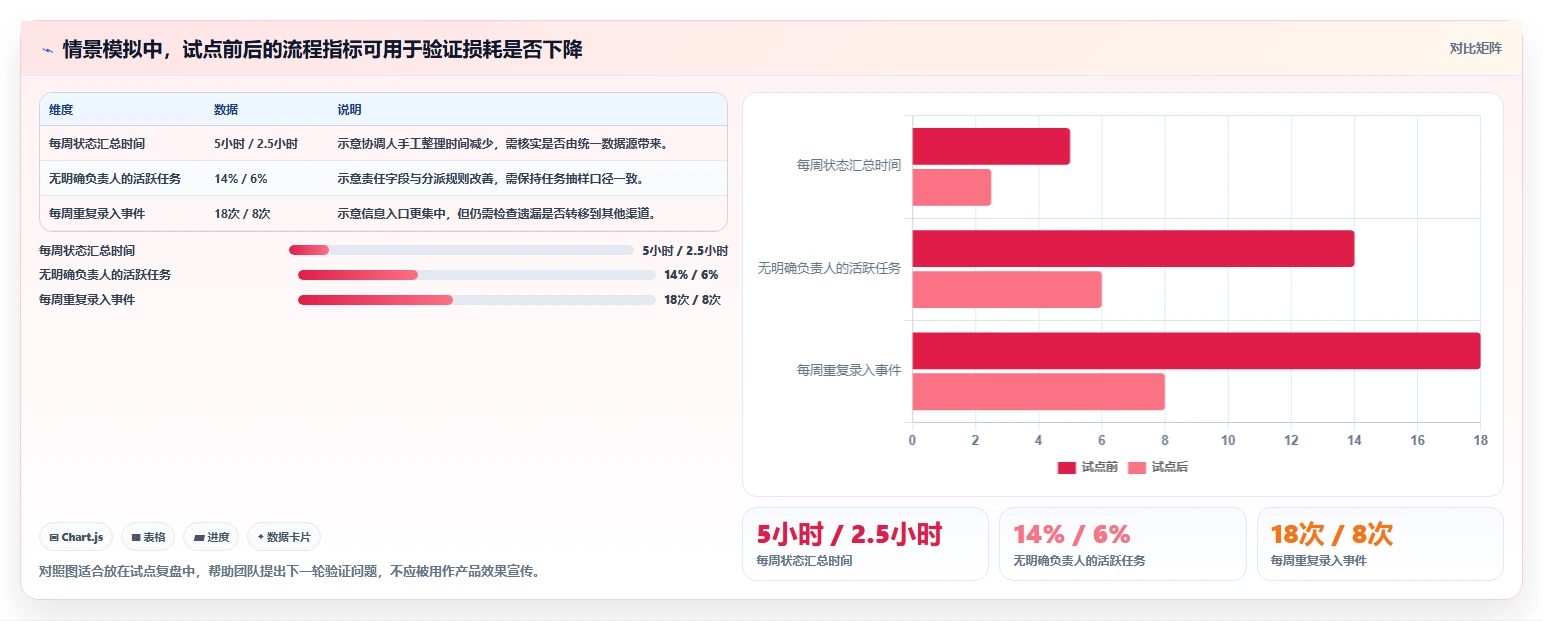The image size is (1543, 621).
Task: Click the 试点前 bar for 每周重复录入事件
Action: pos(1196,351)
